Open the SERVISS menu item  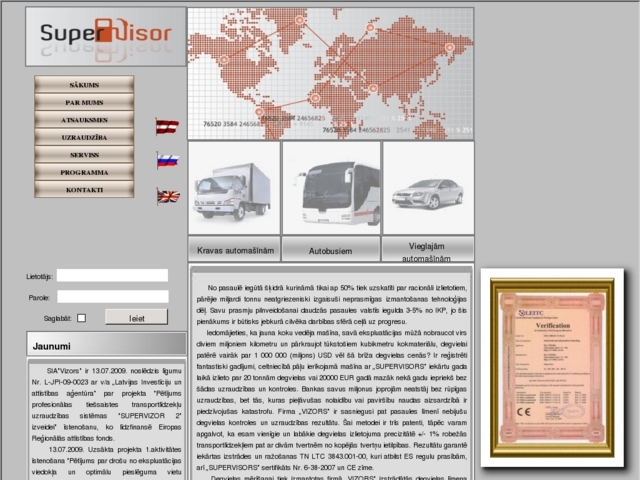tap(84, 155)
